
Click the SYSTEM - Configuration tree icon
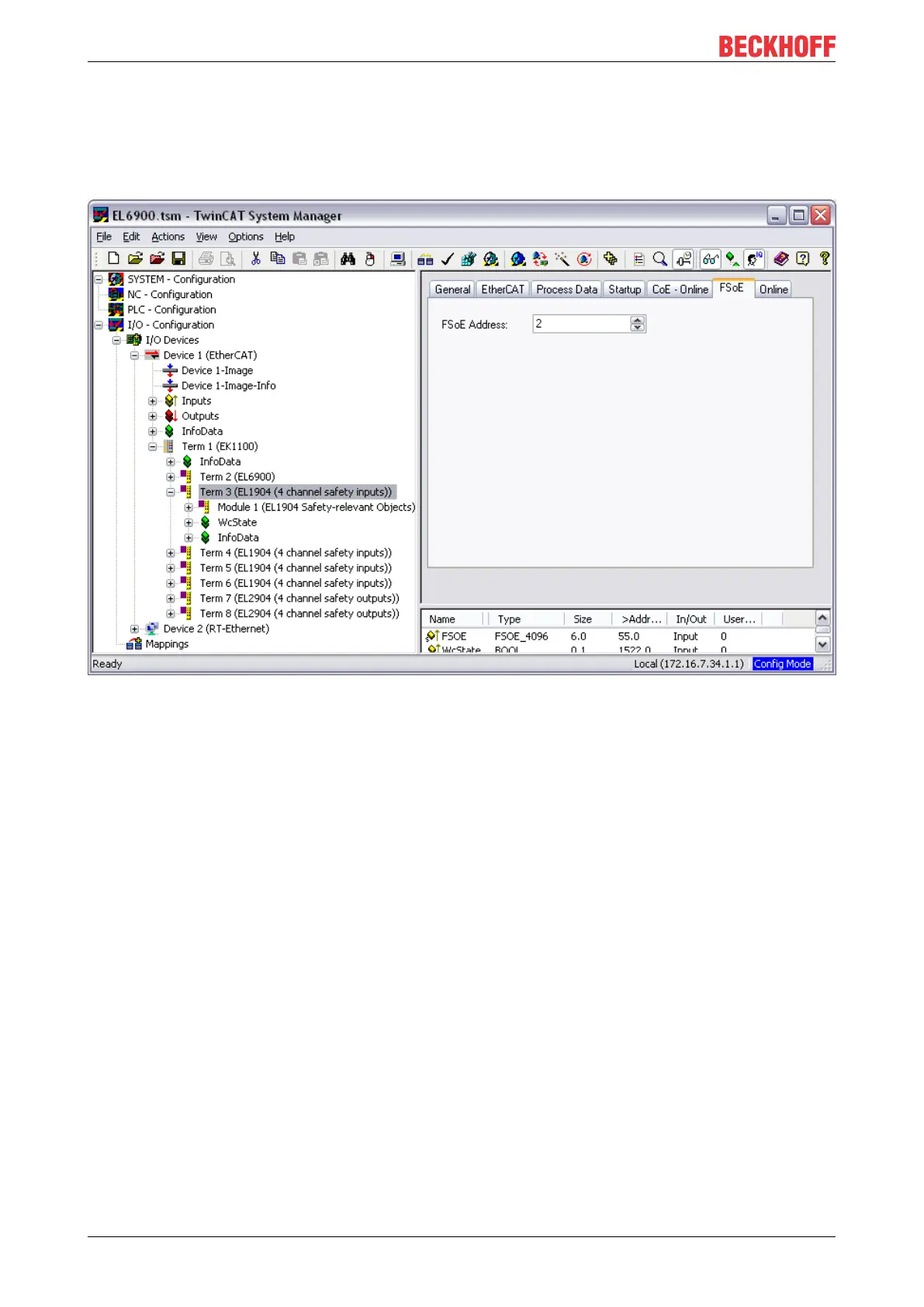pyautogui.click(x=116, y=279)
